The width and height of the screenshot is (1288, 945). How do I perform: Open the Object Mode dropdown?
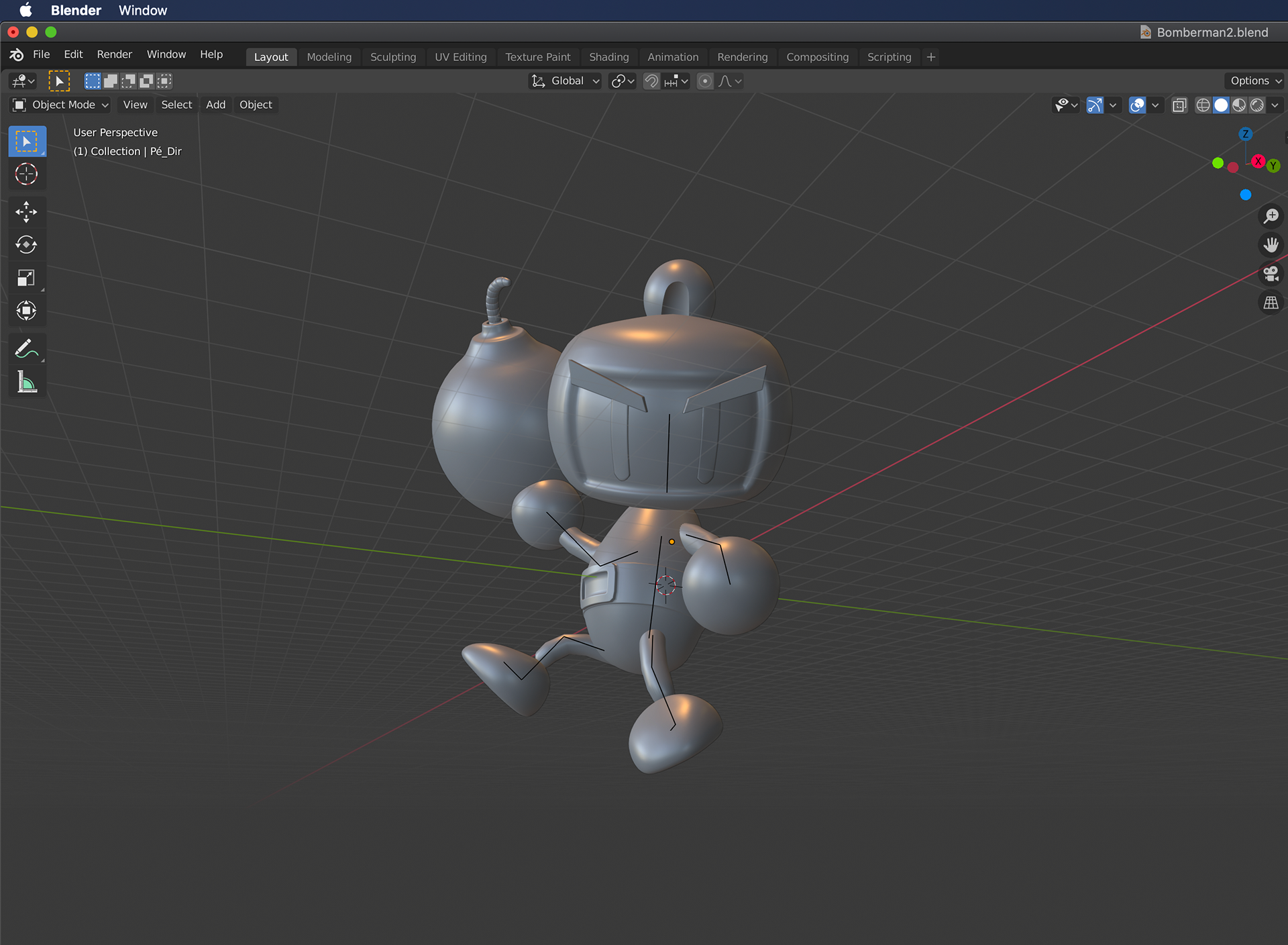pos(60,105)
